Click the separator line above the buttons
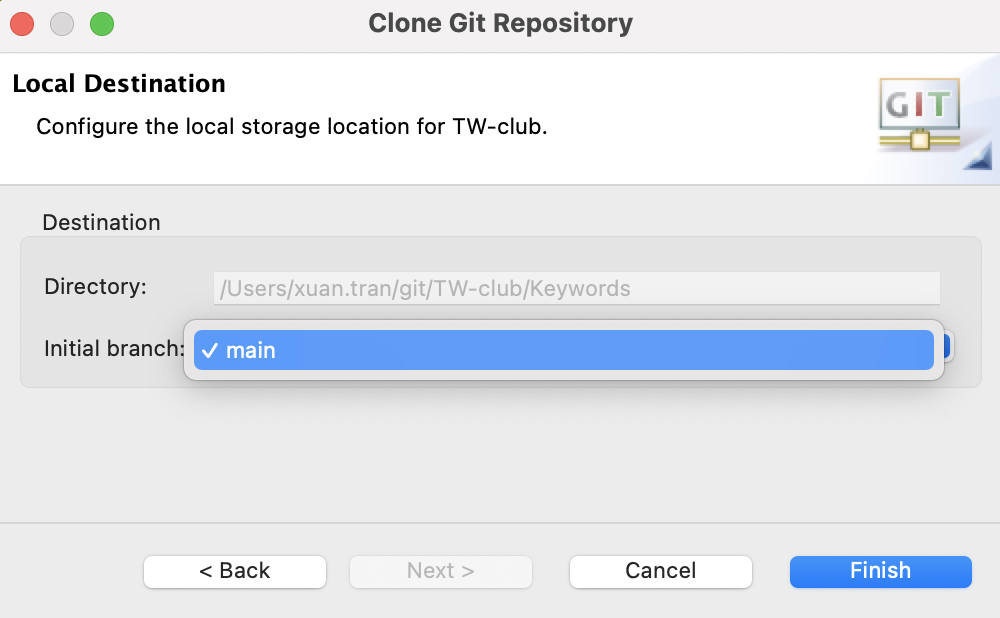1000x618 pixels. click(x=500, y=522)
